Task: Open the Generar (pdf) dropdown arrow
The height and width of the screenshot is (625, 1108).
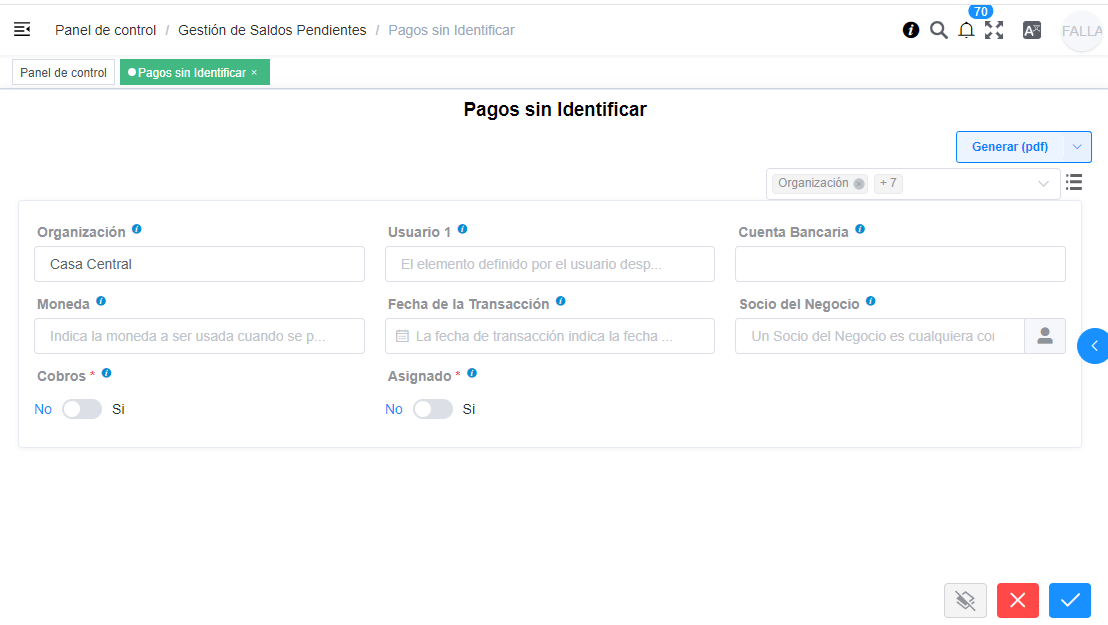Action: [x=1078, y=146]
